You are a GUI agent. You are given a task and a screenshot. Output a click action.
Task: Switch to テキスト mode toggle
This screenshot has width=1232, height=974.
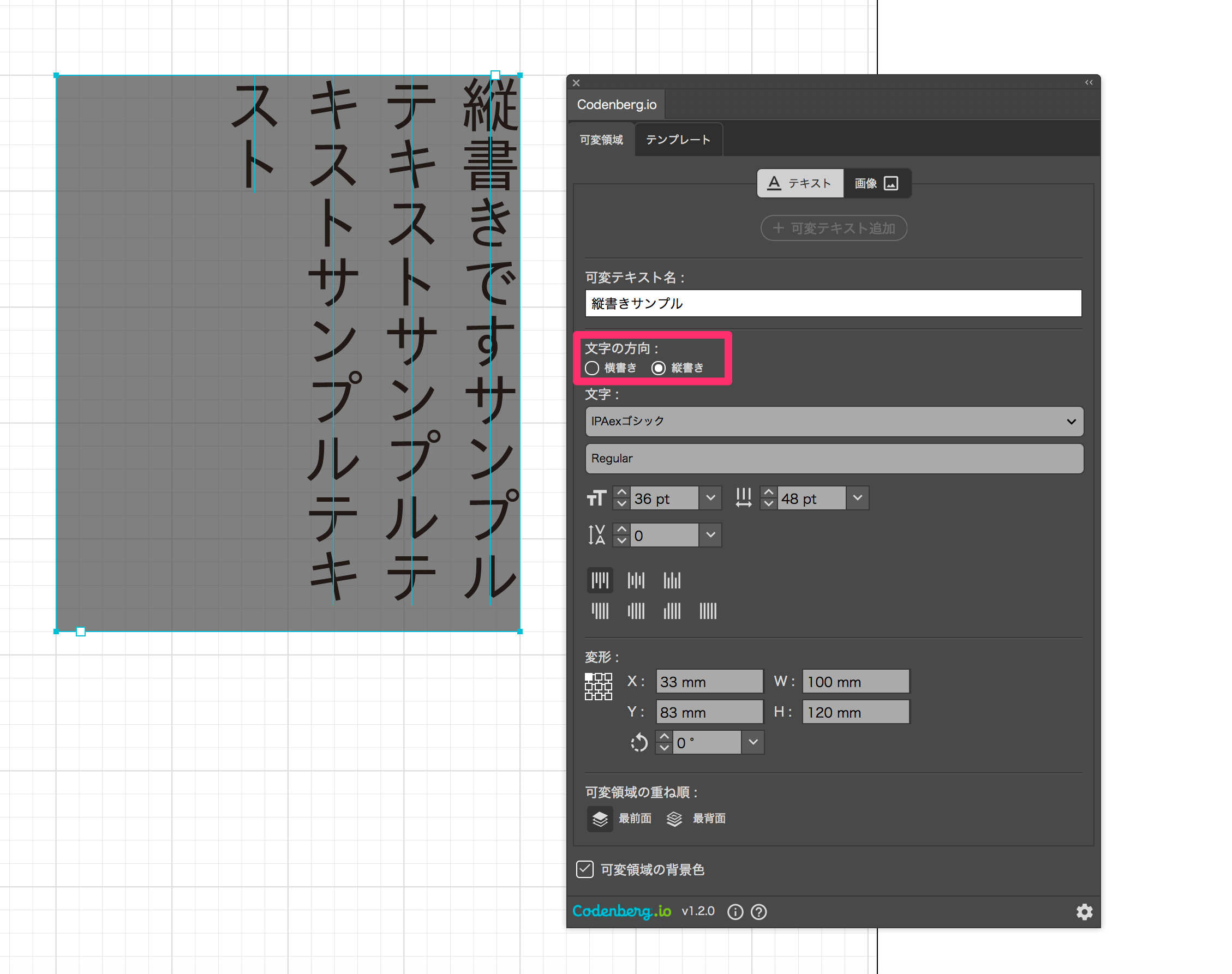[x=800, y=183]
